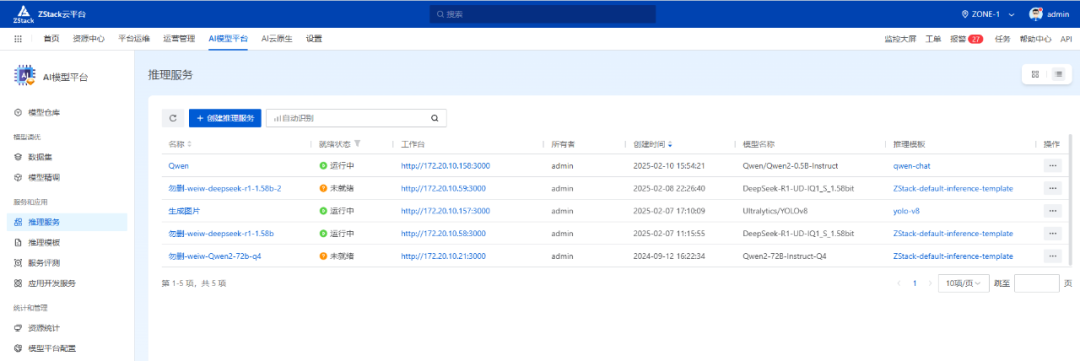Viewport: 1080px width, 361px height.
Task: Open actions menu for 勿删-weiw-deepseek-r1-1.58b-2 row
Action: tap(1052, 188)
